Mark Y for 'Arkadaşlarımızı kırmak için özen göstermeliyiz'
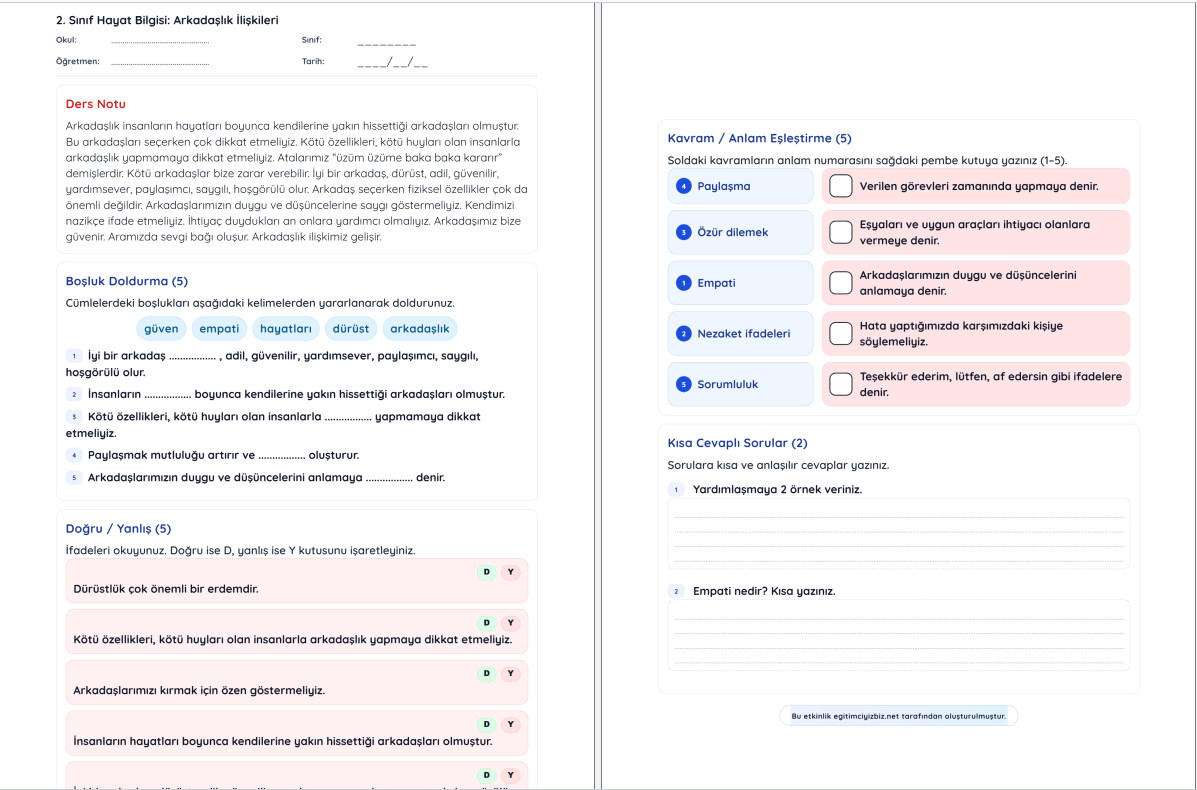Image resolution: width=1197 pixels, height=790 pixels. click(x=511, y=673)
